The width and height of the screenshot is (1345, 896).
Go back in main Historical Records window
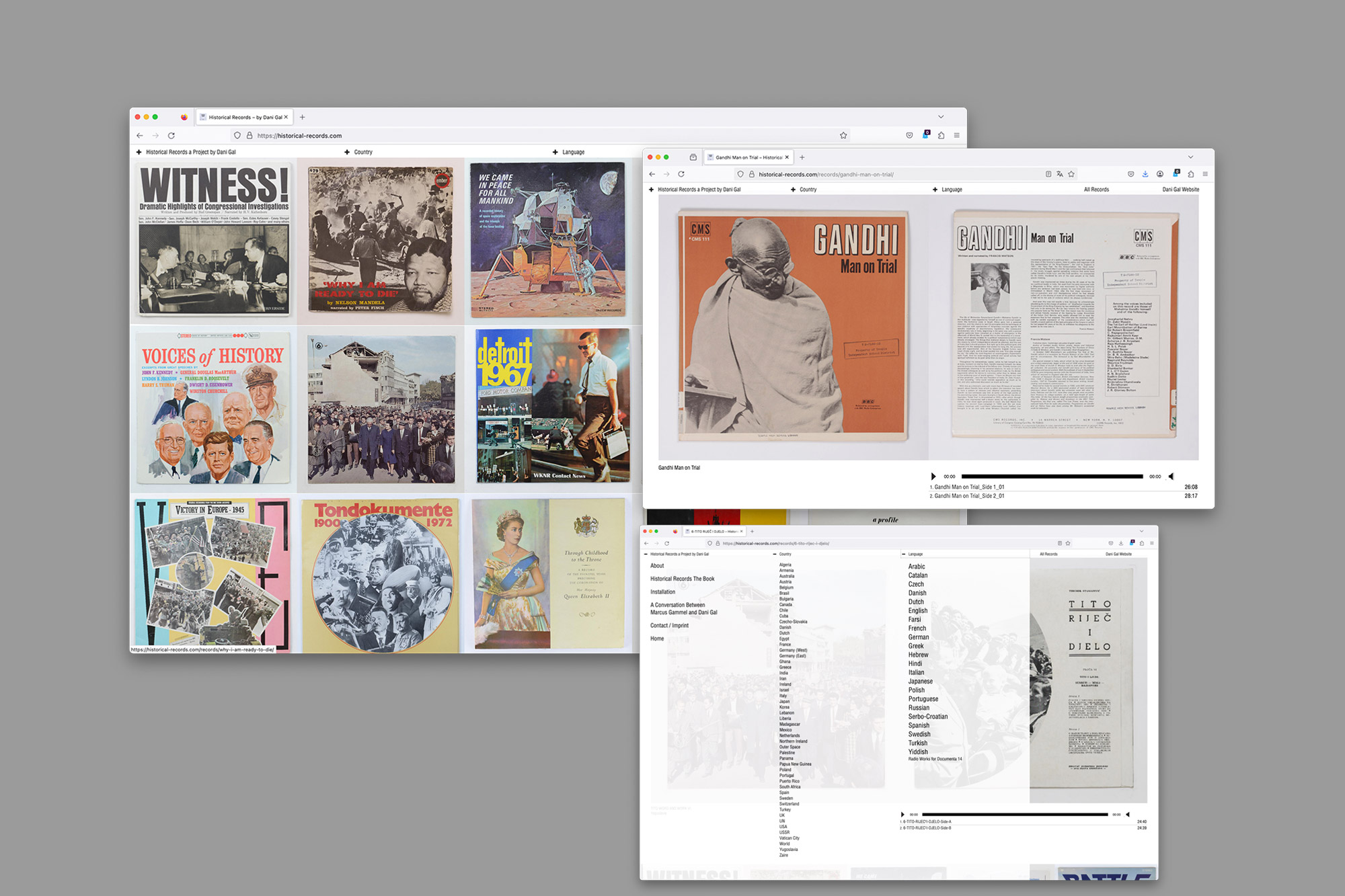pos(140,136)
